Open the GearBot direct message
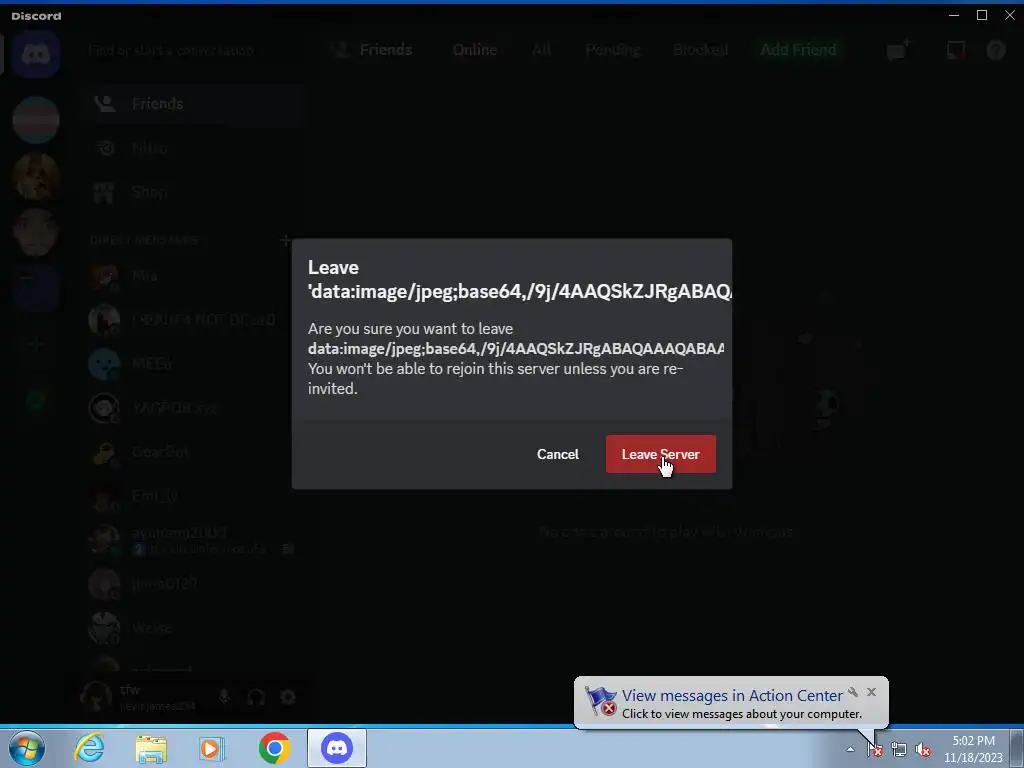 (193, 452)
